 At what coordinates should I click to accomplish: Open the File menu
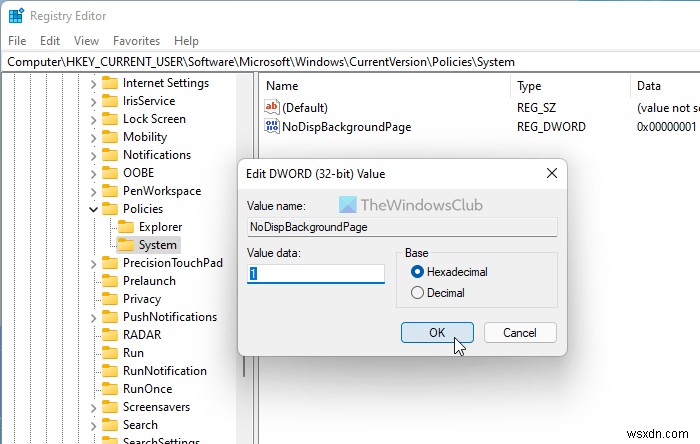click(17, 41)
